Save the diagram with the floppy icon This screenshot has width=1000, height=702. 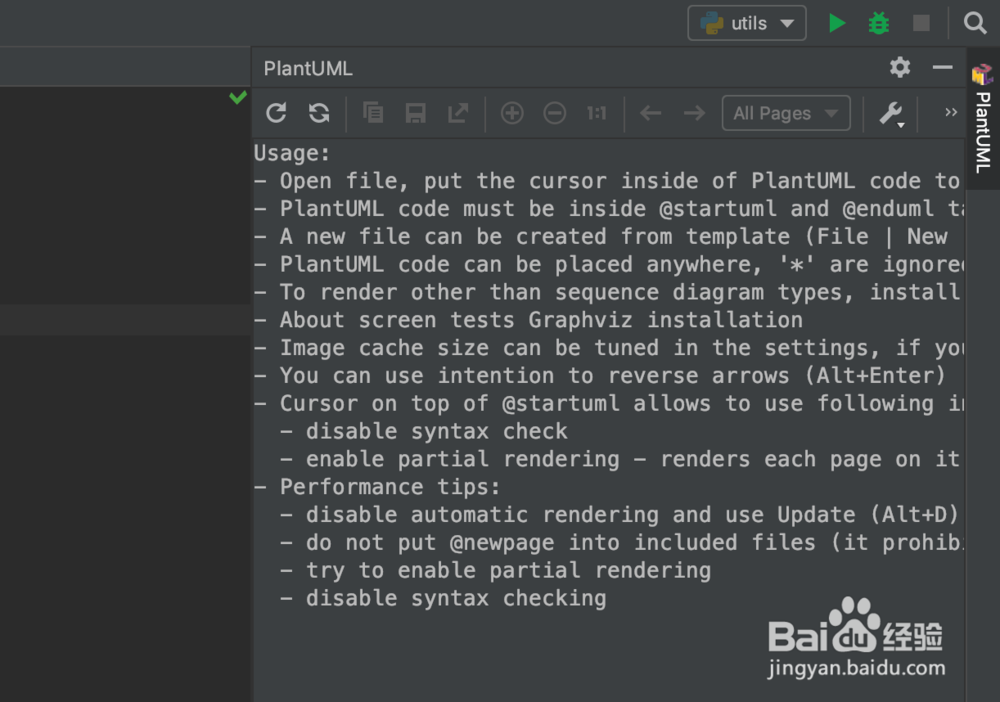tap(415, 113)
